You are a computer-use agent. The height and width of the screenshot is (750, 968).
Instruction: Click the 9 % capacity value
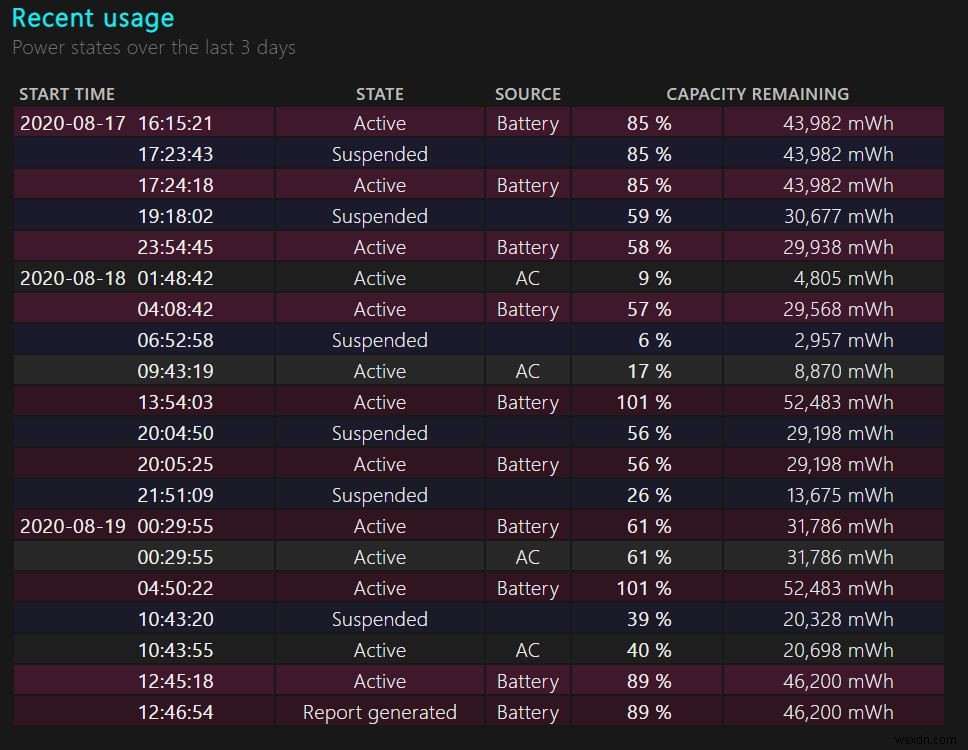pos(655,278)
